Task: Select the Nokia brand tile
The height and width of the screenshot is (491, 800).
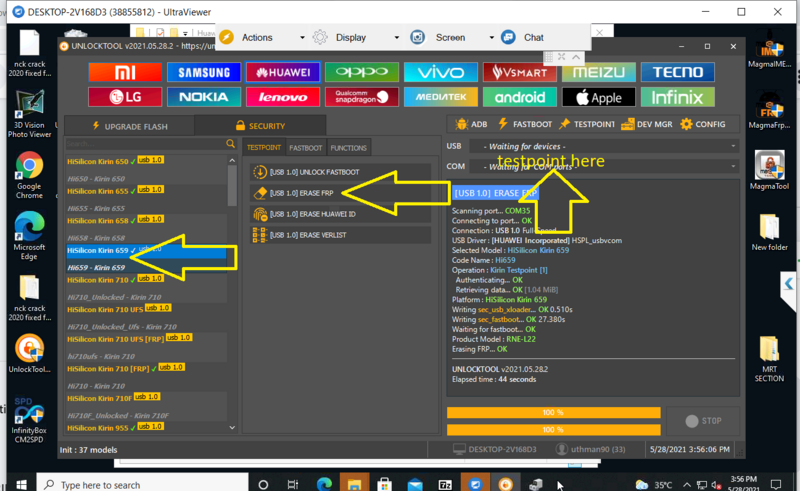Action: tap(204, 97)
